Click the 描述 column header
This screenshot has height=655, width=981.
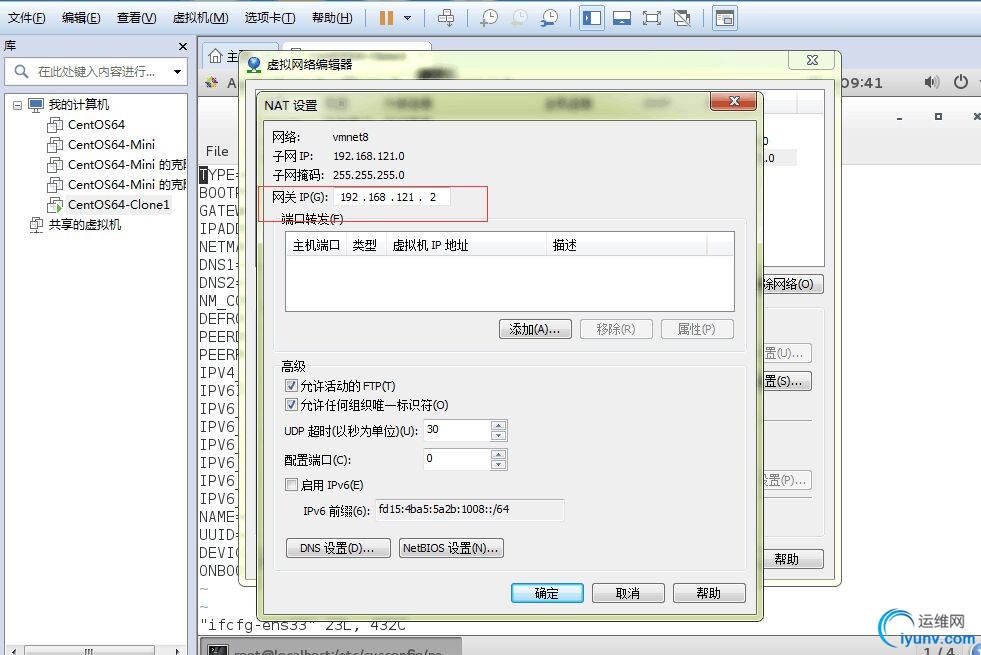[627, 245]
